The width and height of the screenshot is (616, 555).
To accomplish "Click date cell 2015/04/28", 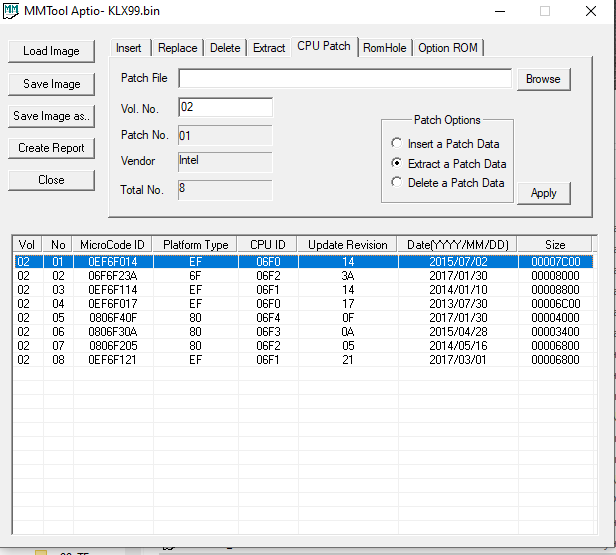I will click(x=458, y=332).
